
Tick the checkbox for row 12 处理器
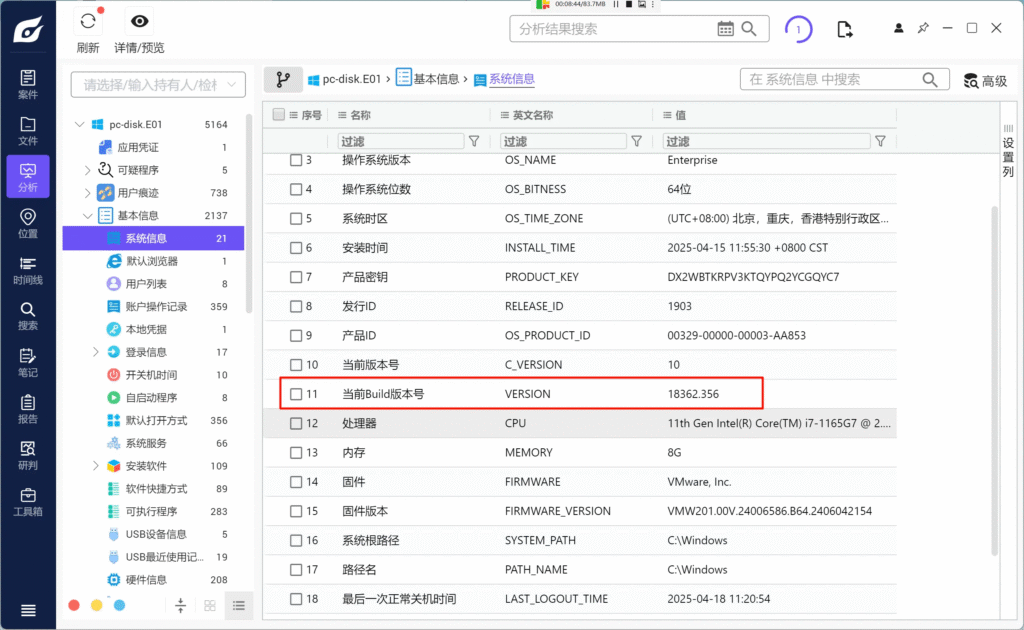[296, 423]
